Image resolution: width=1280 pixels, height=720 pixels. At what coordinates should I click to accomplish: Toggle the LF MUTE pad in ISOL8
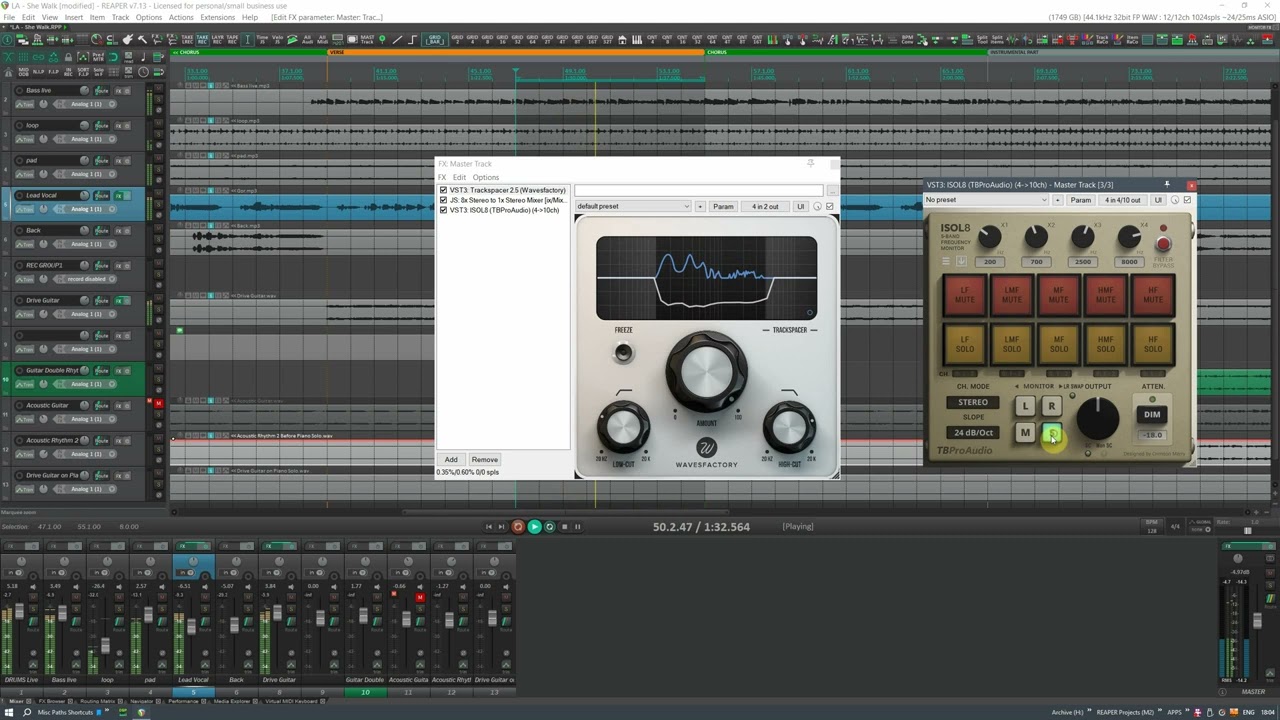coord(964,295)
